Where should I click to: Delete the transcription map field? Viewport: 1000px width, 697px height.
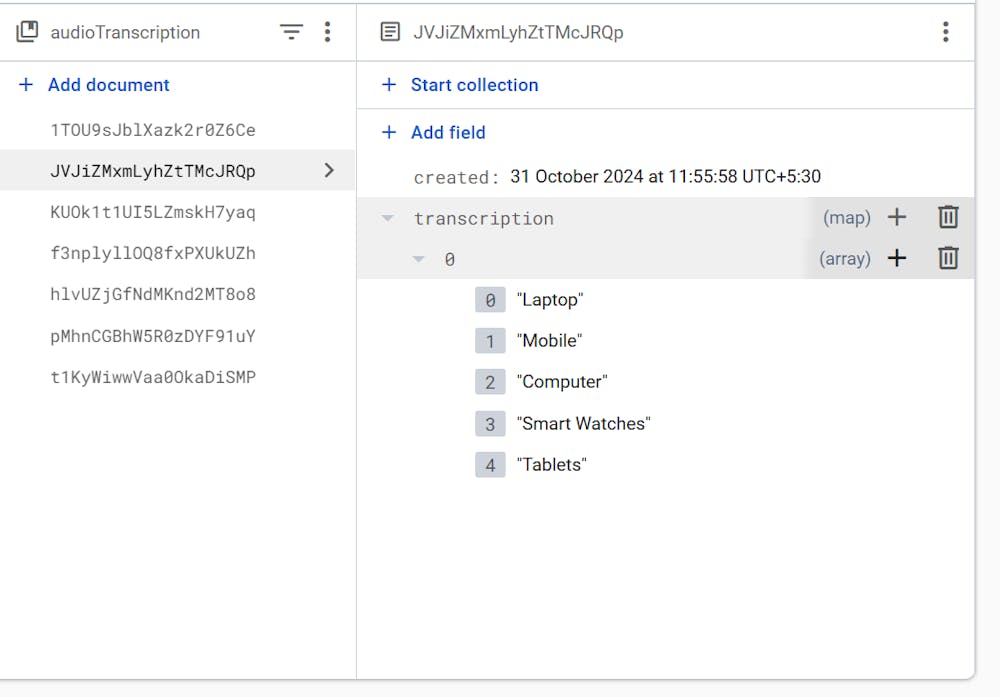pyautogui.click(x=948, y=217)
